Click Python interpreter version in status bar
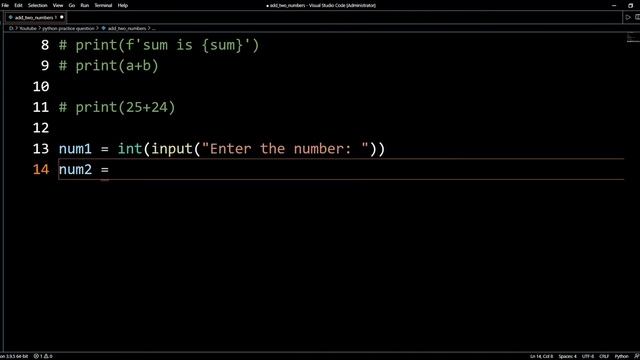The height and width of the screenshot is (360, 640). (x=15, y=356)
